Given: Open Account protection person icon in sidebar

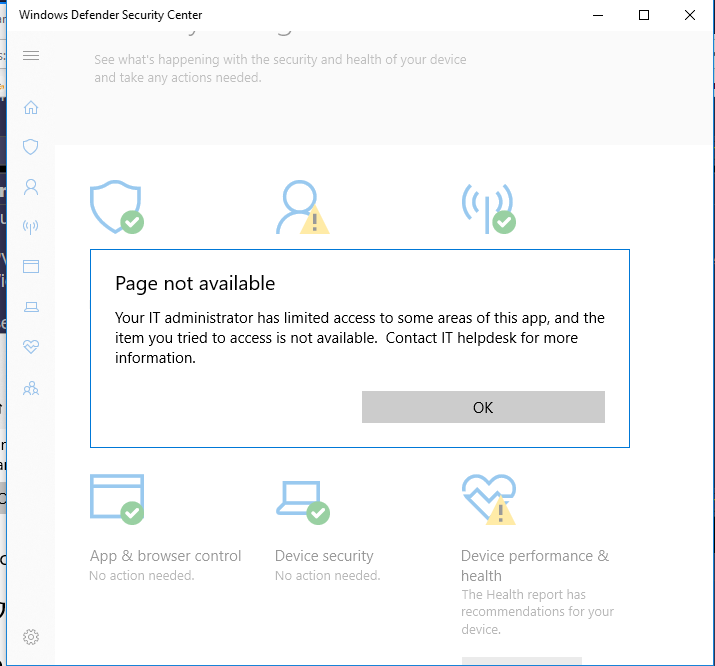Looking at the screenshot, I should pos(31,187).
